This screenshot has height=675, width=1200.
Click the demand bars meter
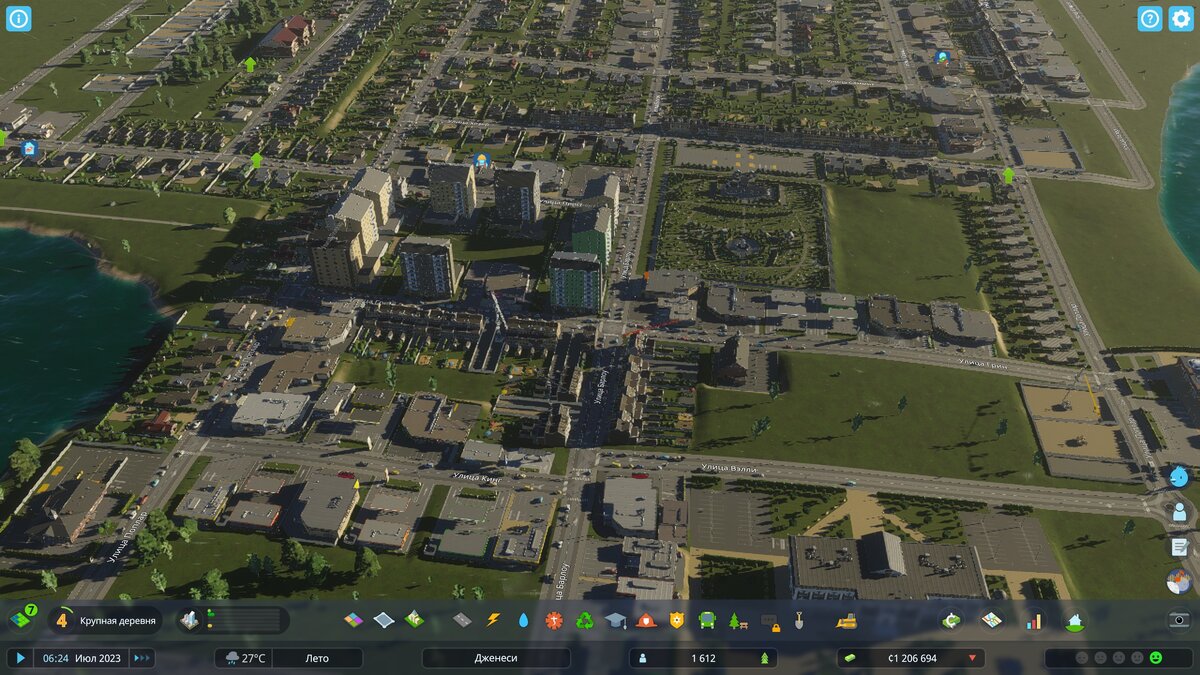(245, 620)
